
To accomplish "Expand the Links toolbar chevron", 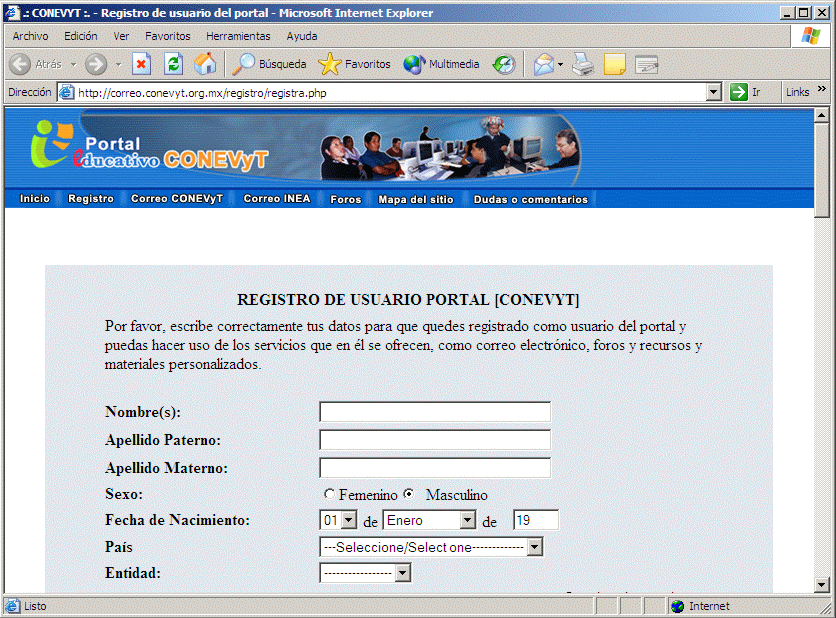I will click(822, 89).
